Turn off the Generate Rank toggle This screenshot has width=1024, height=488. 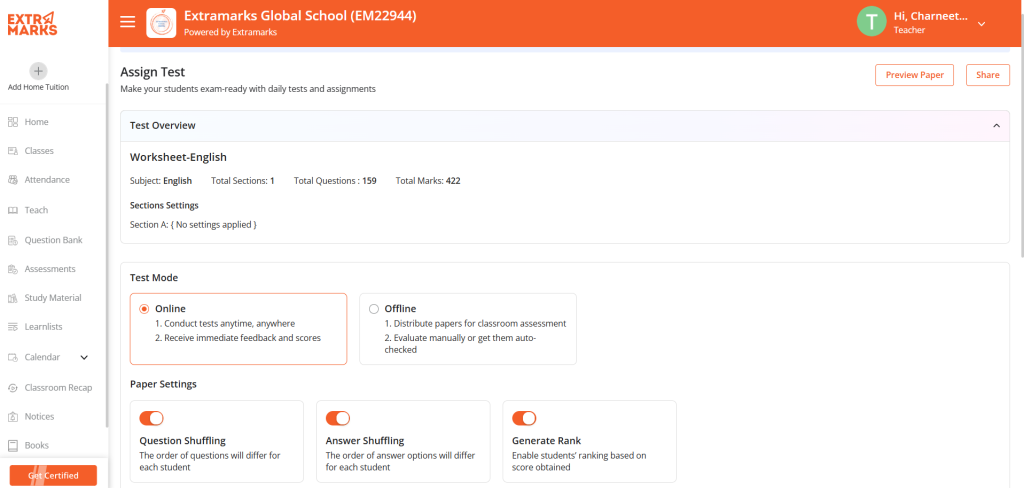[x=524, y=418]
